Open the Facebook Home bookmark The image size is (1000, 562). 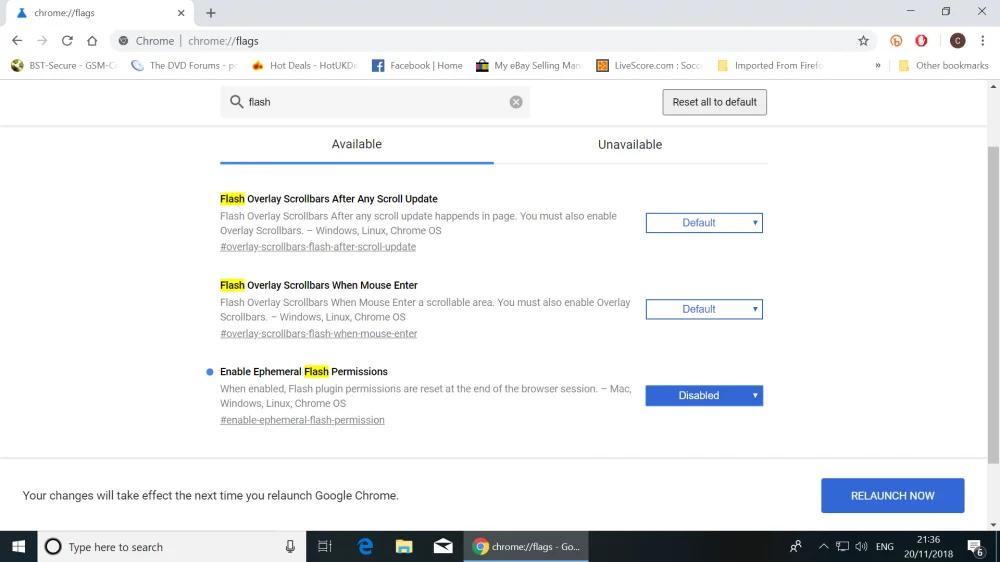tap(417, 65)
